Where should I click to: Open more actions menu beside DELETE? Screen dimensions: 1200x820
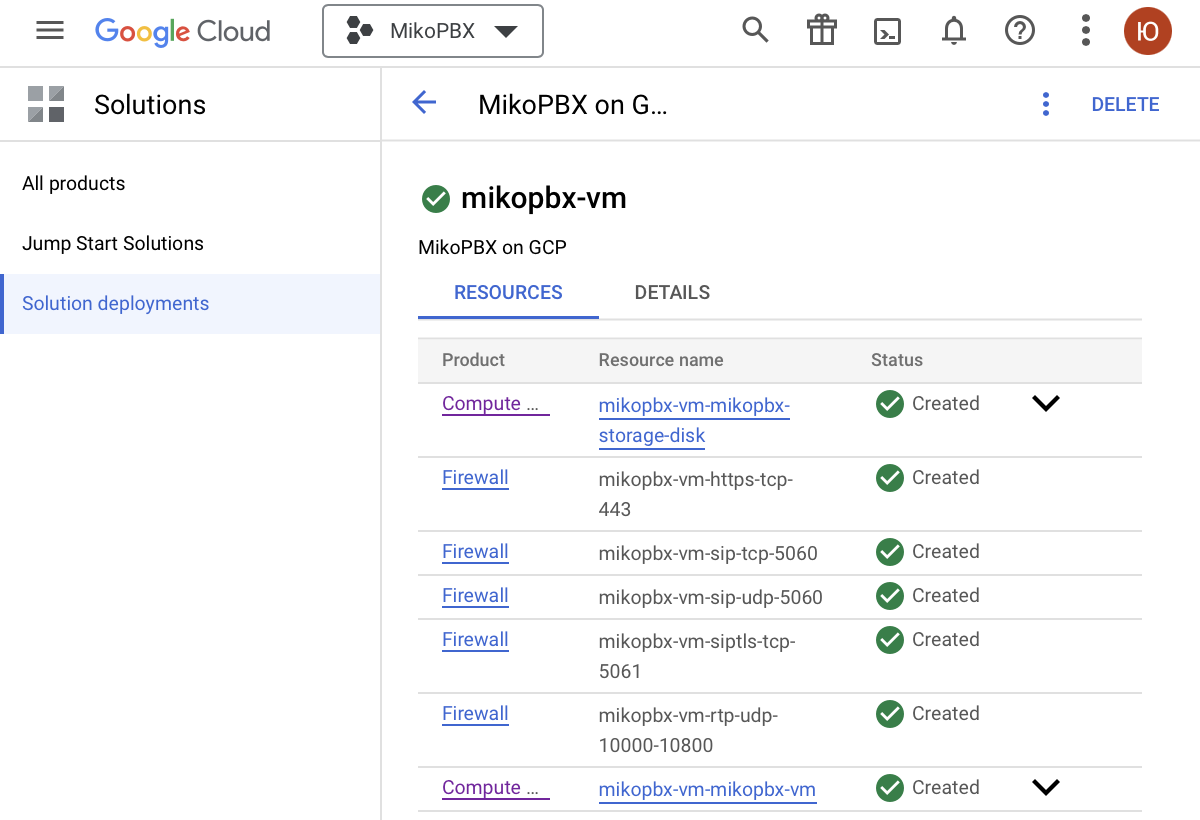pos(1045,104)
